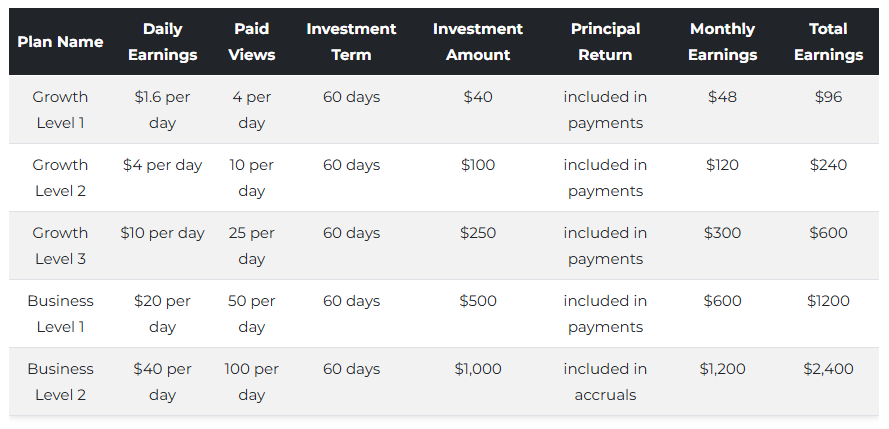Image resolution: width=889 pixels, height=429 pixels.
Task: Select the Paid Views column header
Action: pyautogui.click(x=251, y=42)
